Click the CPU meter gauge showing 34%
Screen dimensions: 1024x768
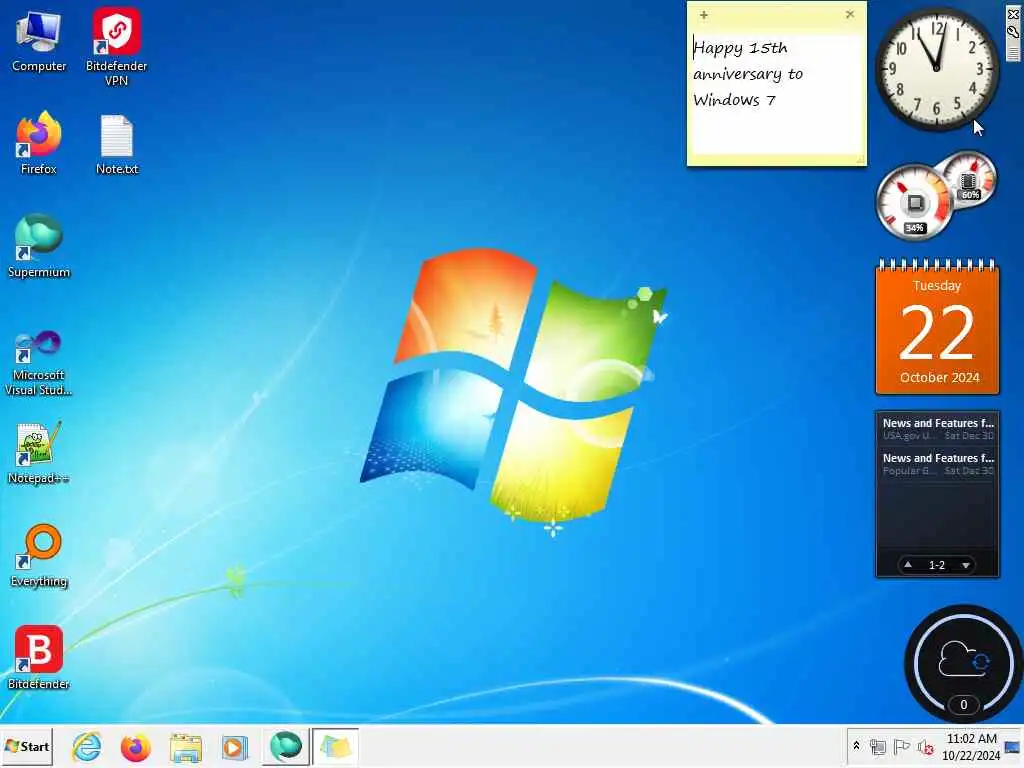tap(914, 202)
